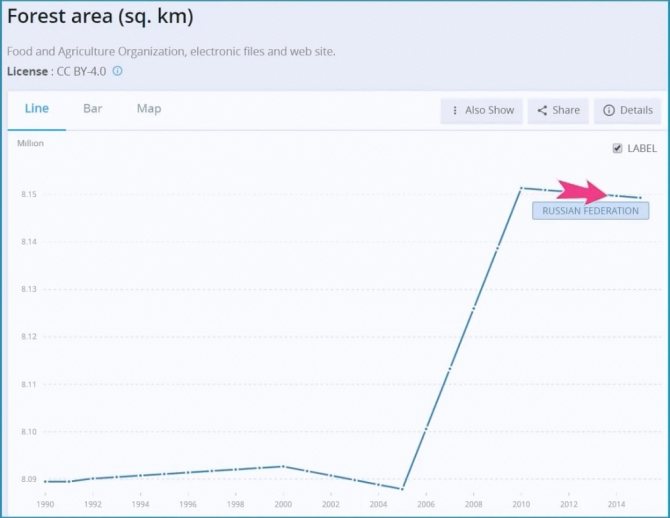Select the lowest data point at 2005
Viewport: 670px width, 518px height.
tap(403, 489)
